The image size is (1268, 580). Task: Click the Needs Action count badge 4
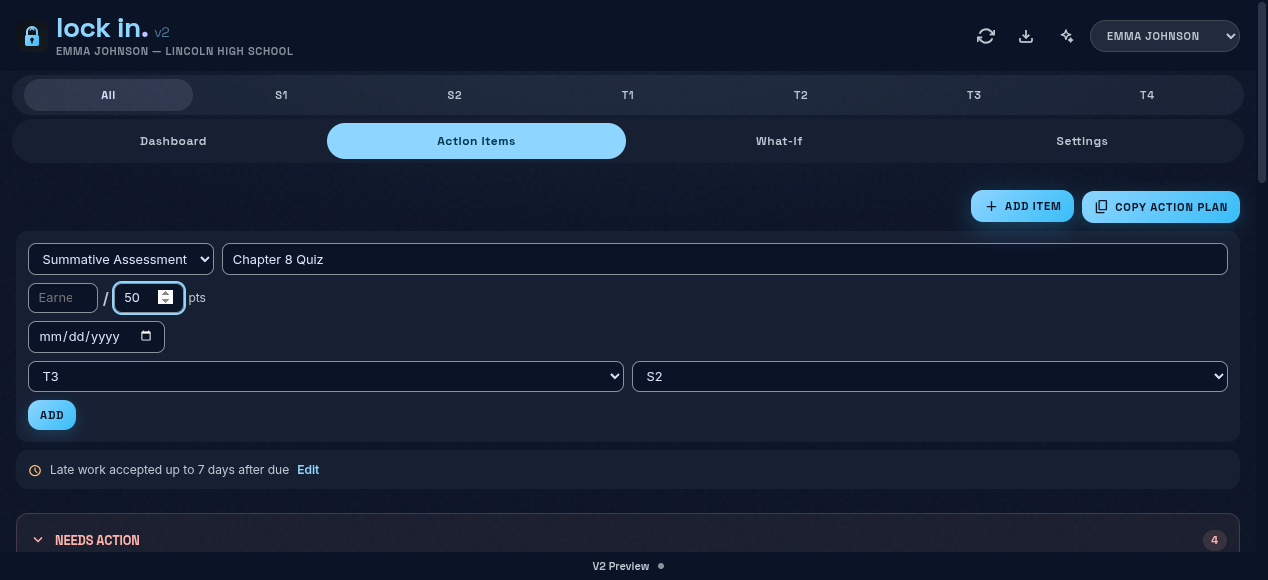pyautogui.click(x=1214, y=540)
